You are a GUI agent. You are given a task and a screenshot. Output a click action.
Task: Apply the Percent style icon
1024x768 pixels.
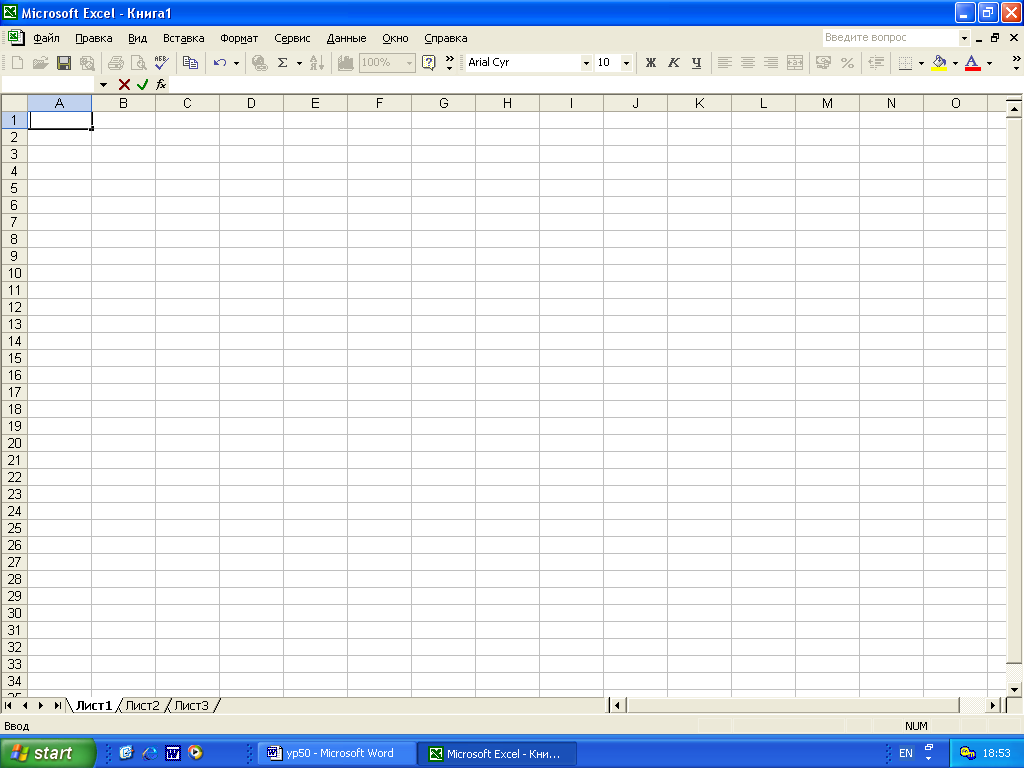[x=847, y=63]
